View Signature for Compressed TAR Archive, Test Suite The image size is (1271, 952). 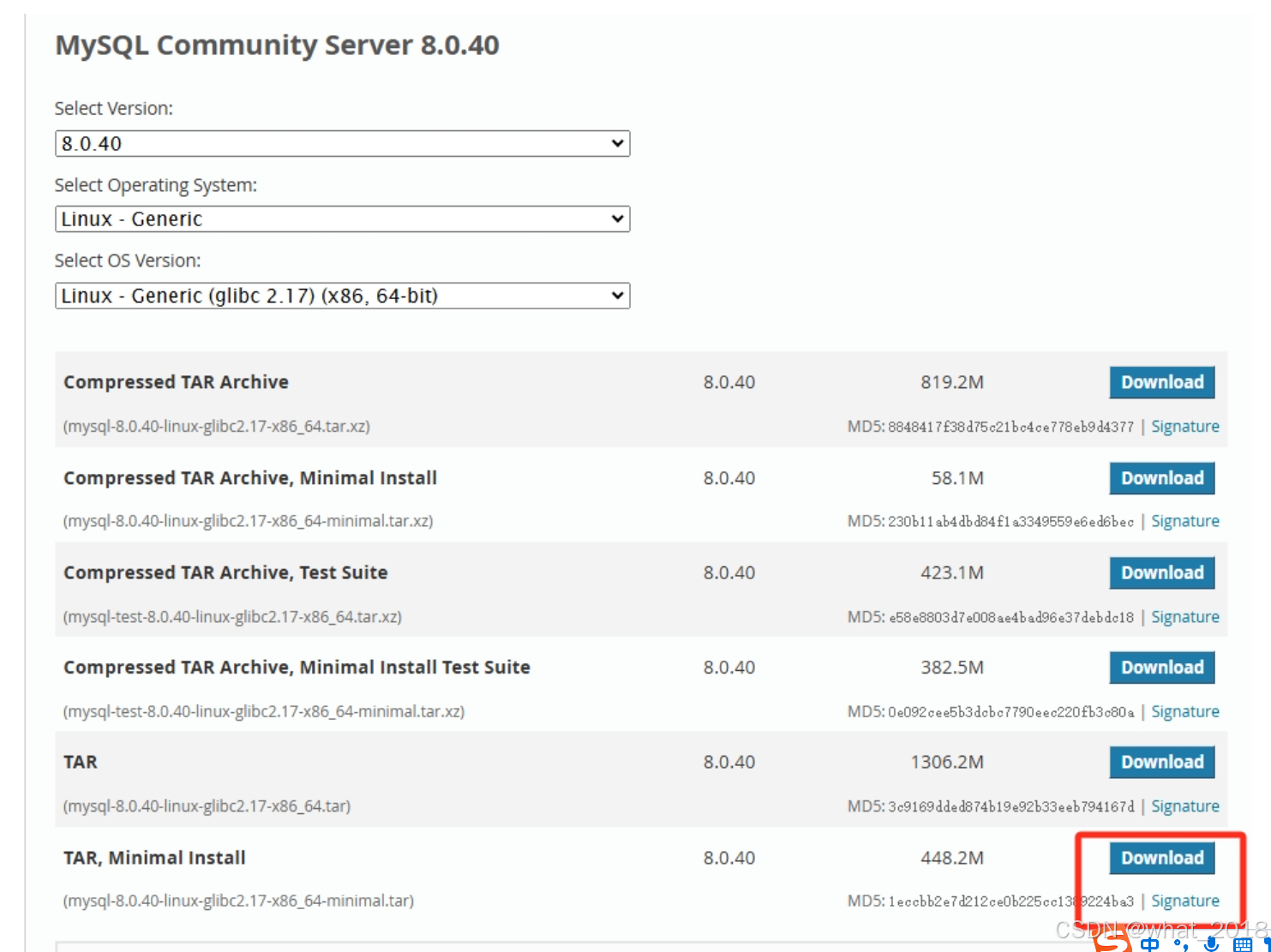[1184, 617]
